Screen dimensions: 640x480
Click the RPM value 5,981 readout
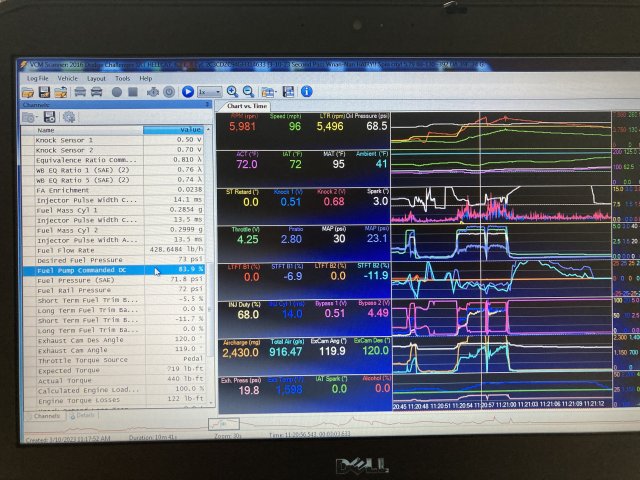pos(242,127)
